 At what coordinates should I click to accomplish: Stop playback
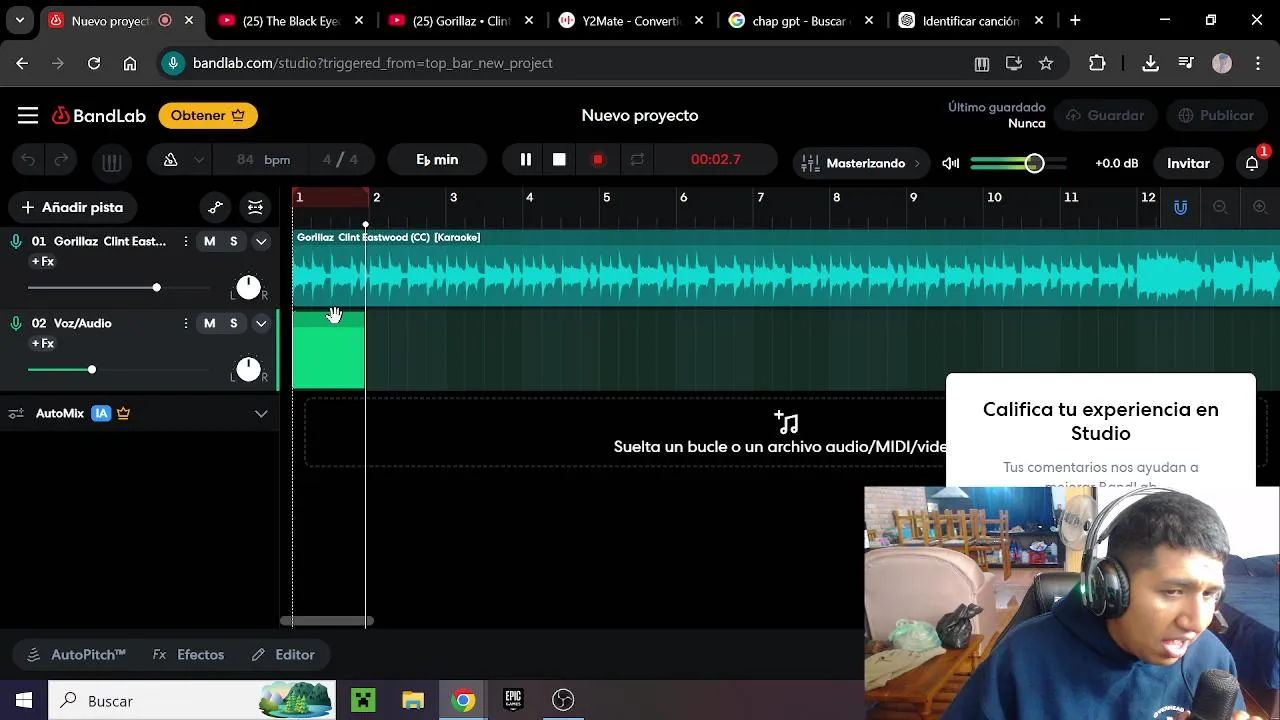point(559,160)
